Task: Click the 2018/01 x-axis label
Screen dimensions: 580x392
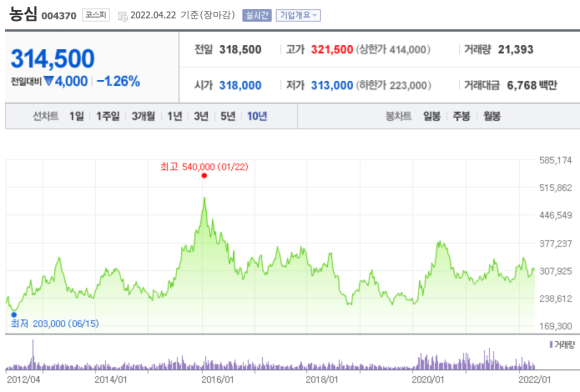Action: click(x=322, y=380)
